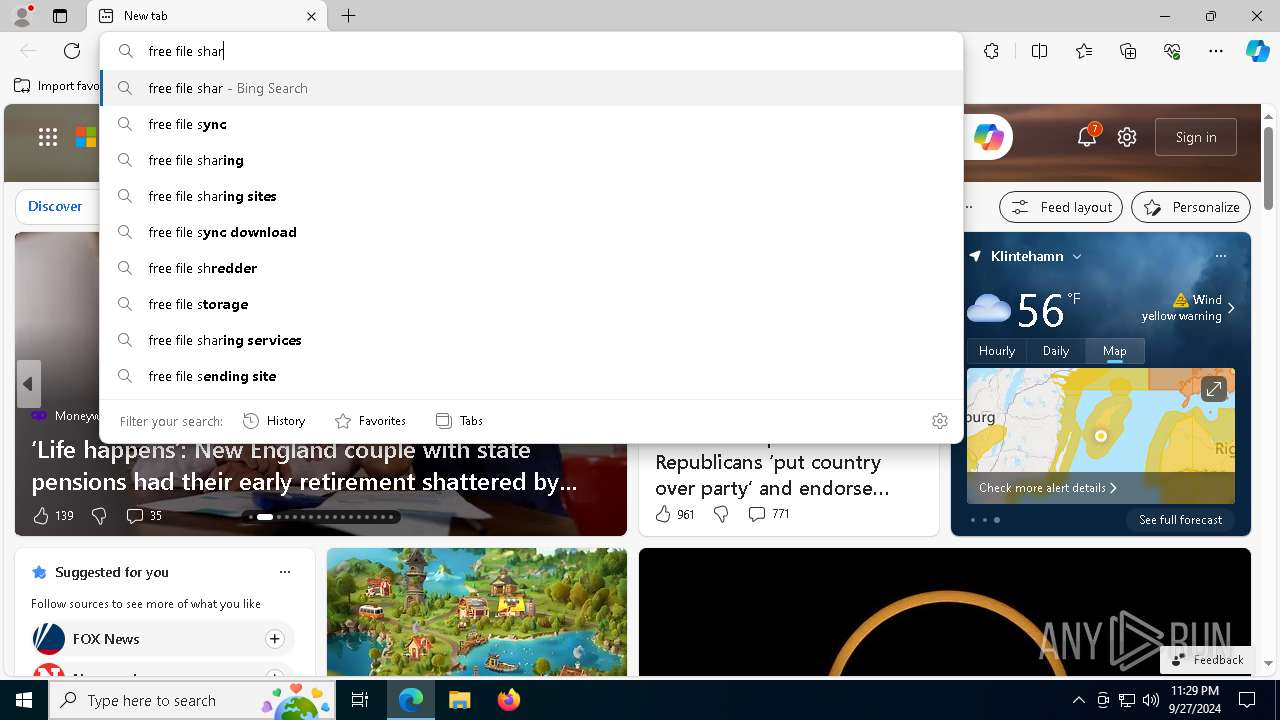Viewport: 1280px width, 720px height.
Task: Close the New tab tab
Action: point(311,16)
